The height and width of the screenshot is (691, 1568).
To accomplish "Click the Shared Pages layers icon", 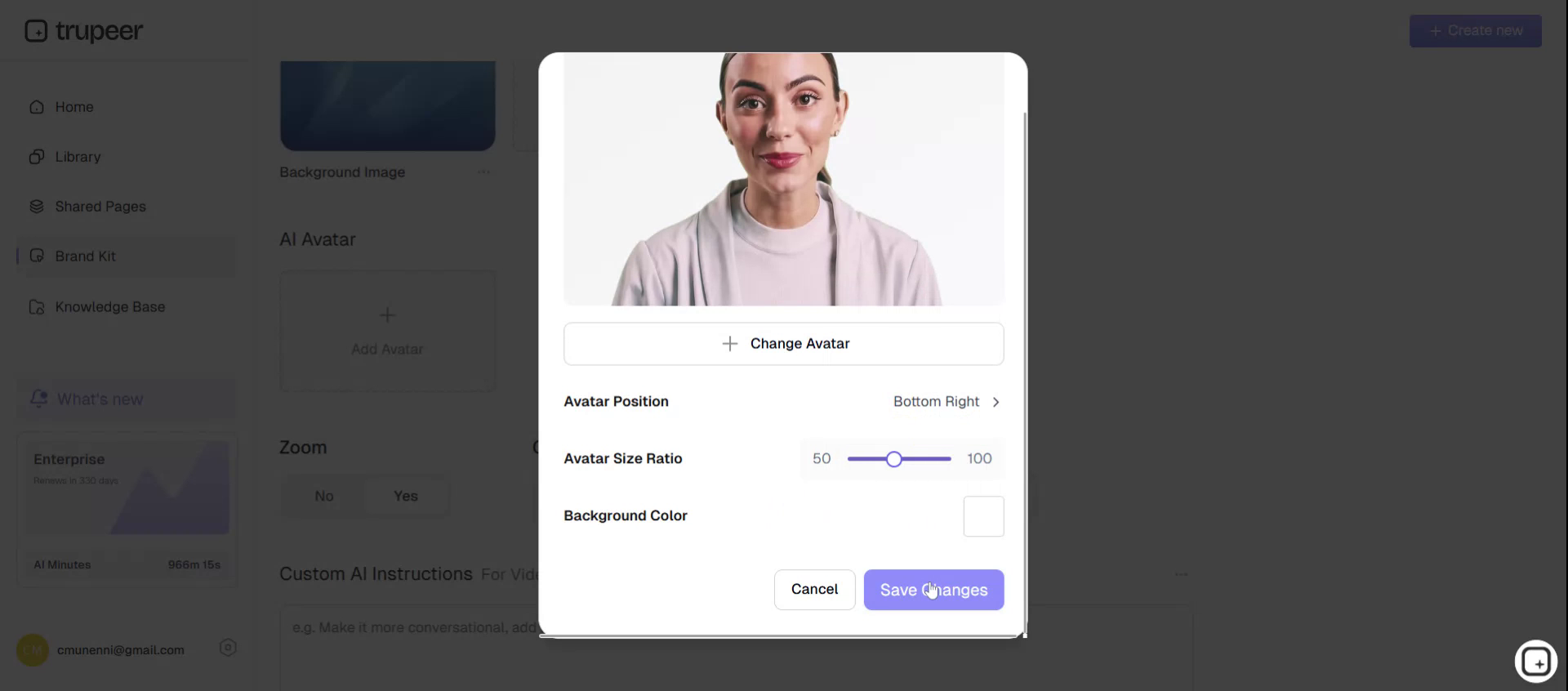I will click(37, 207).
